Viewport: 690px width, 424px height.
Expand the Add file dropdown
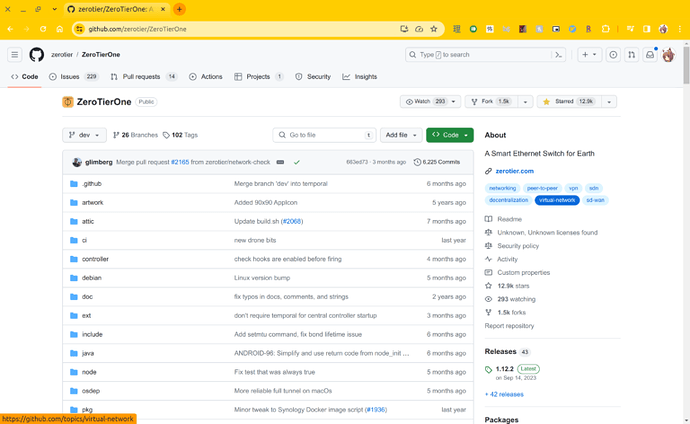[x=401, y=135]
